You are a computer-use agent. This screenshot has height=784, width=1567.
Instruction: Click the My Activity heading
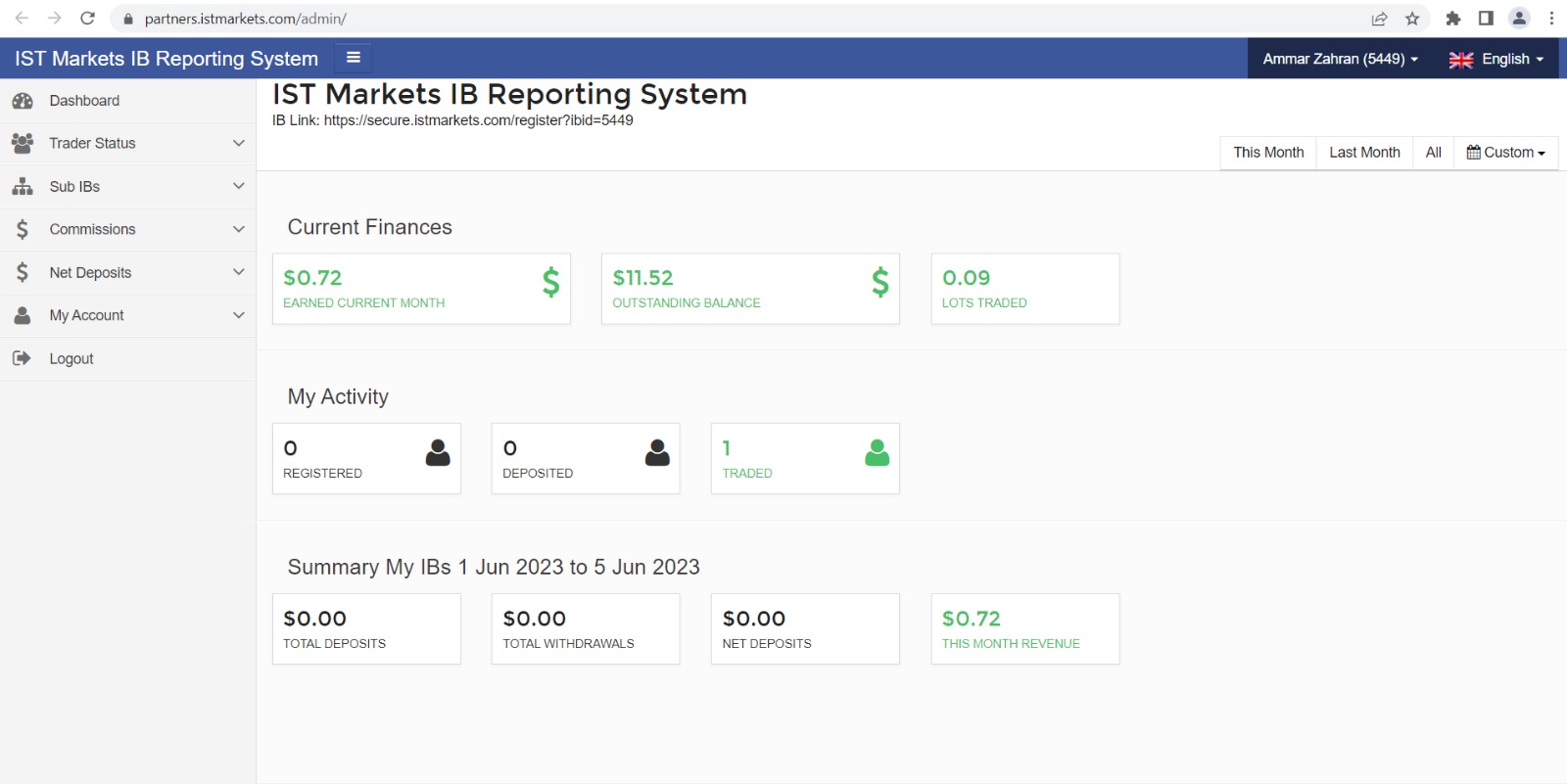[x=338, y=396]
